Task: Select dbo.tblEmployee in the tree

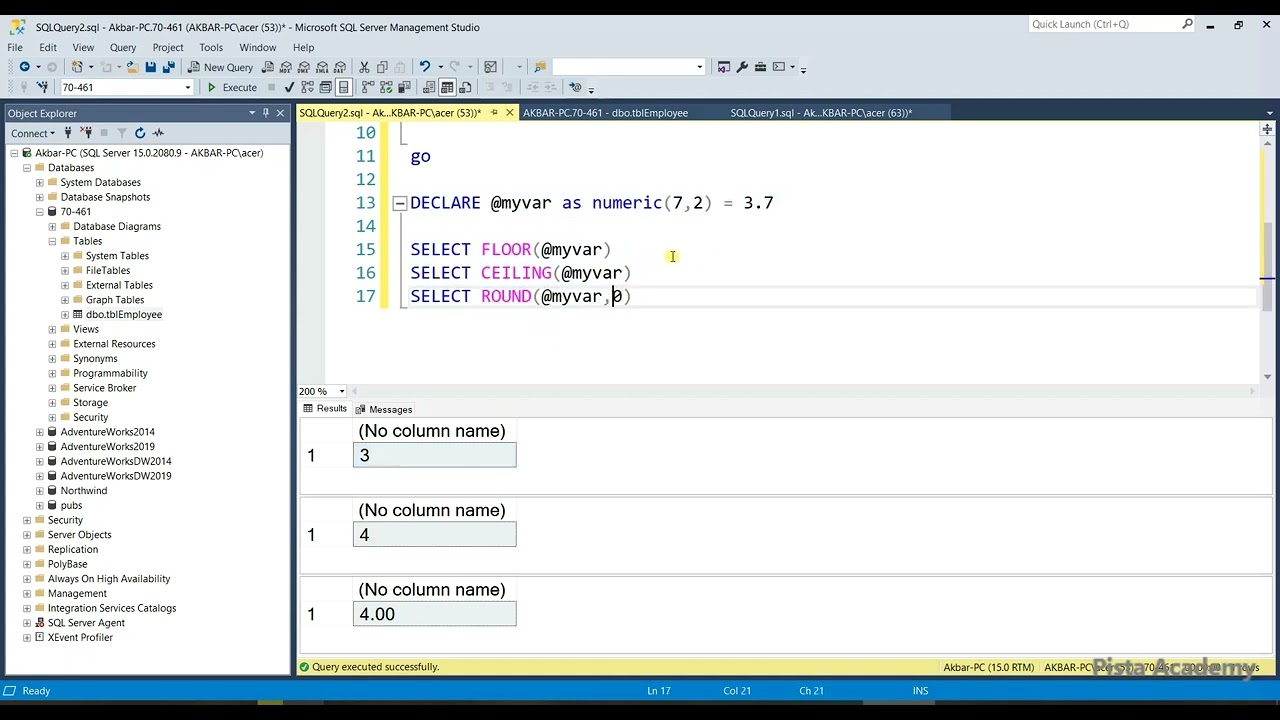Action: point(123,314)
